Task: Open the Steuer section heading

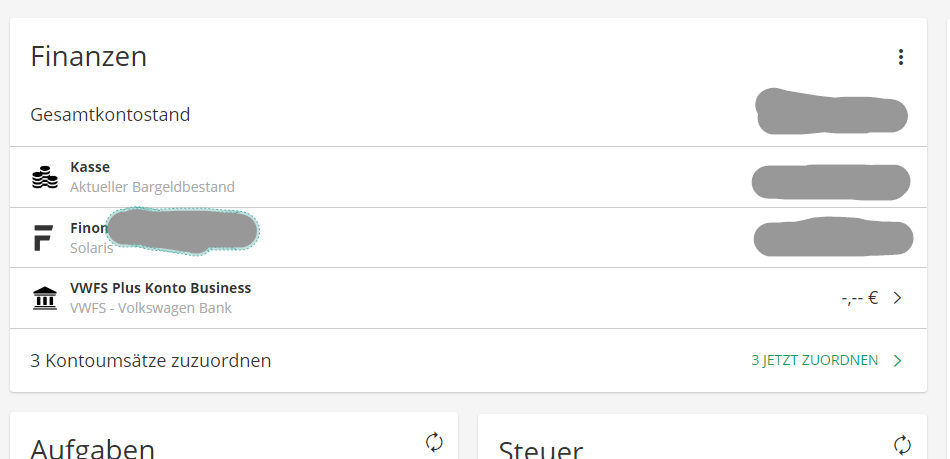Action: (540, 450)
